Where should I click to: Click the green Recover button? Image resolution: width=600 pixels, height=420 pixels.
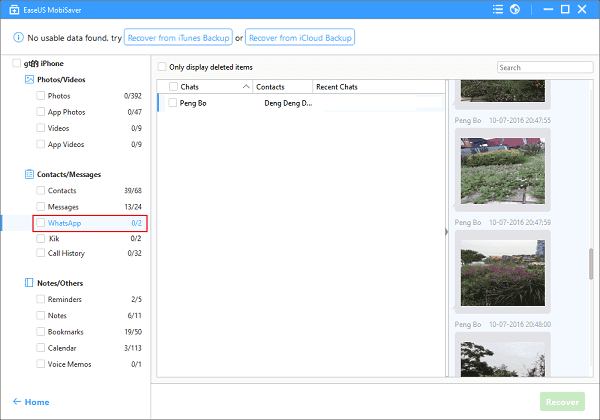pyautogui.click(x=562, y=402)
